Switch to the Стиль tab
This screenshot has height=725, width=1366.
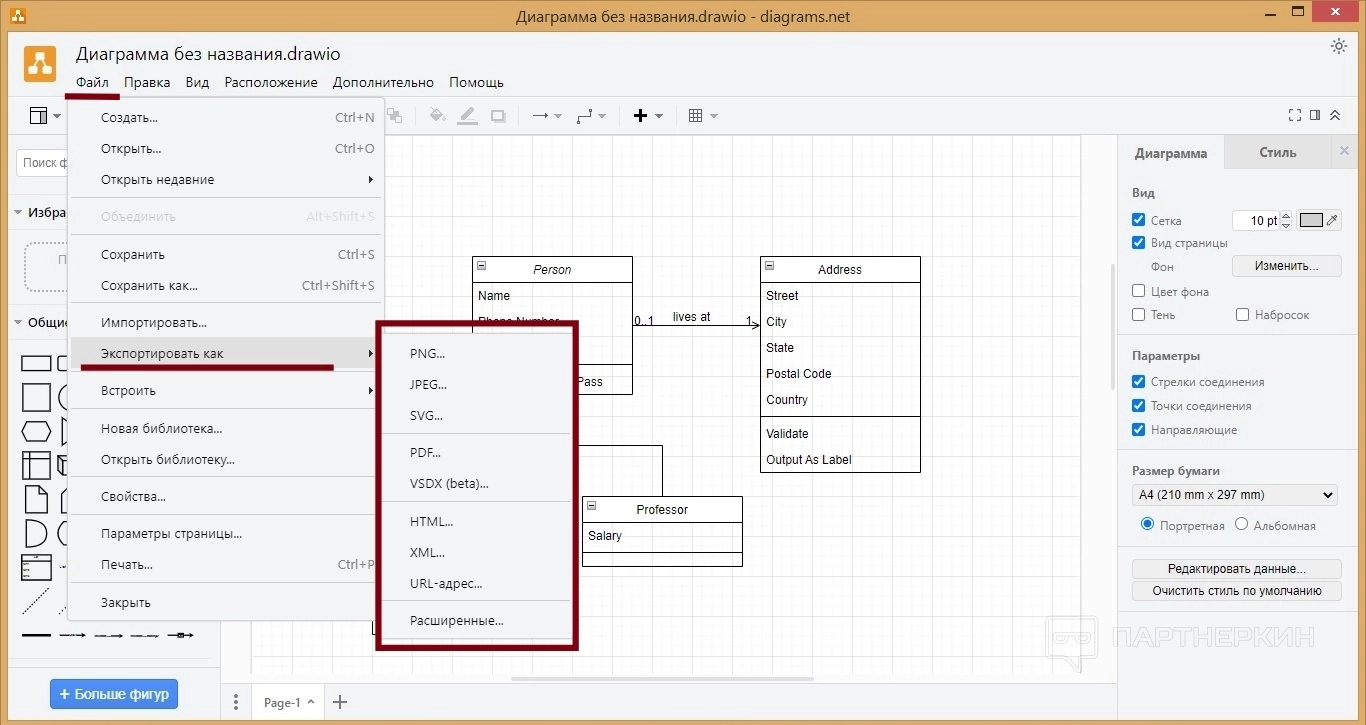click(1277, 153)
